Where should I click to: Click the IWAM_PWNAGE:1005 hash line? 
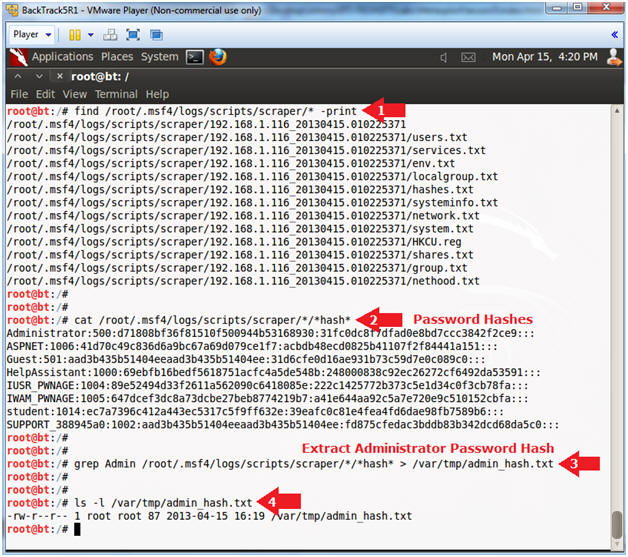point(267,398)
